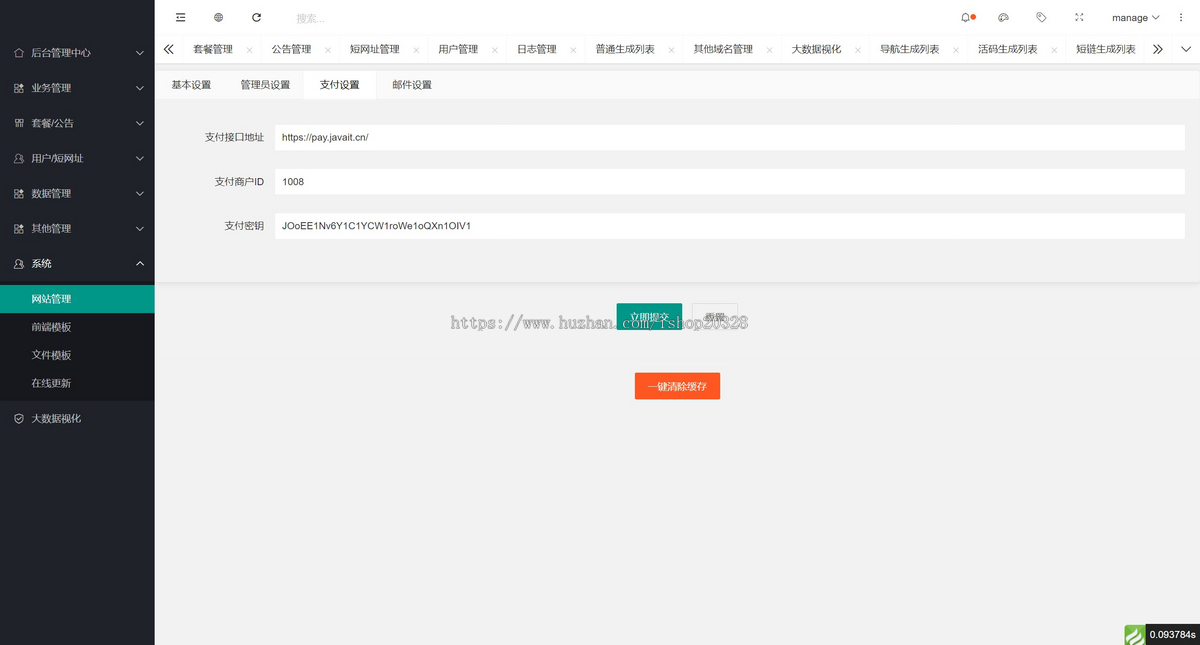Toggle fullscreen mode icon
Screen dimensions: 1200x645
(x=1079, y=17)
